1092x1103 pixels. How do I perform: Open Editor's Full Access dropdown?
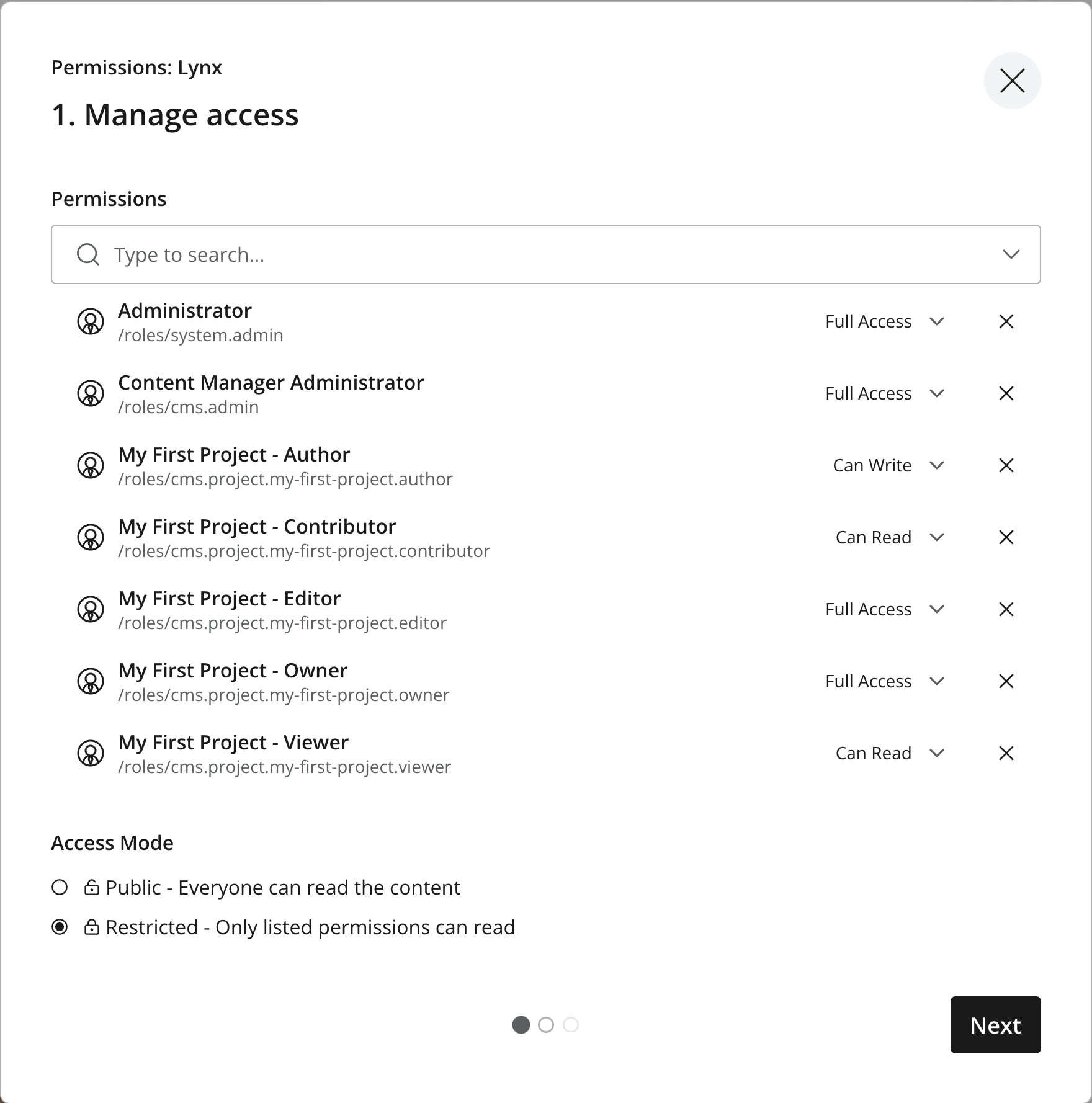pyautogui.click(x=885, y=609)
